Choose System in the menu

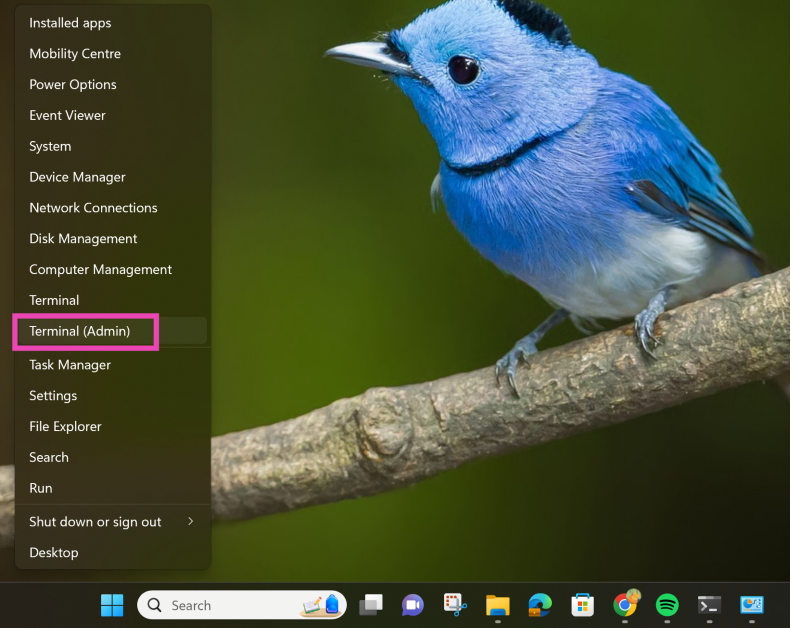[113, 146]
